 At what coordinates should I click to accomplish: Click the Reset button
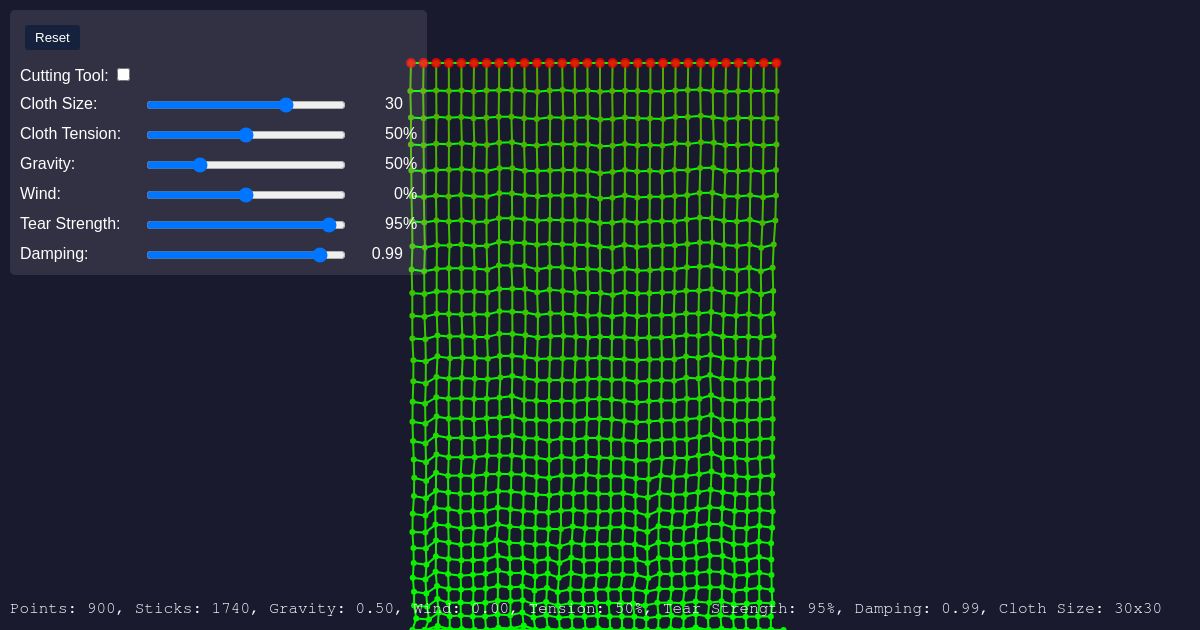52,38
